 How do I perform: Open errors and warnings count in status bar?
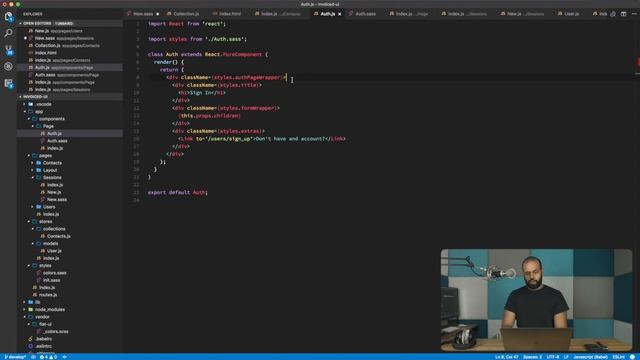48,357
